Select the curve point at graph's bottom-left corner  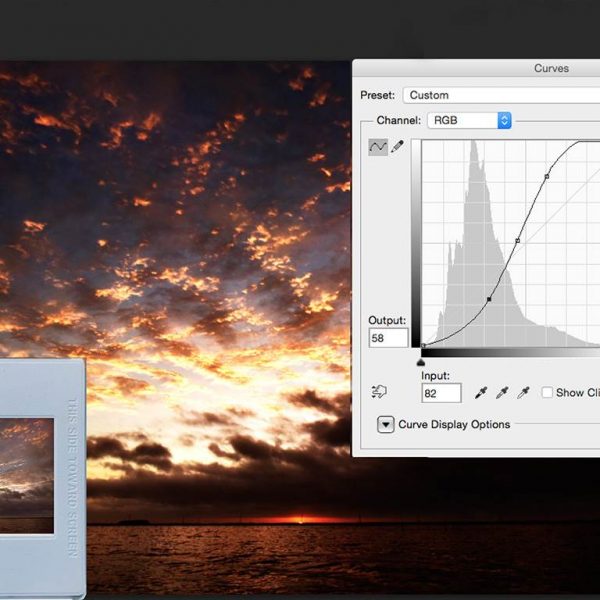pyautogui.click(x=423, y=346)
